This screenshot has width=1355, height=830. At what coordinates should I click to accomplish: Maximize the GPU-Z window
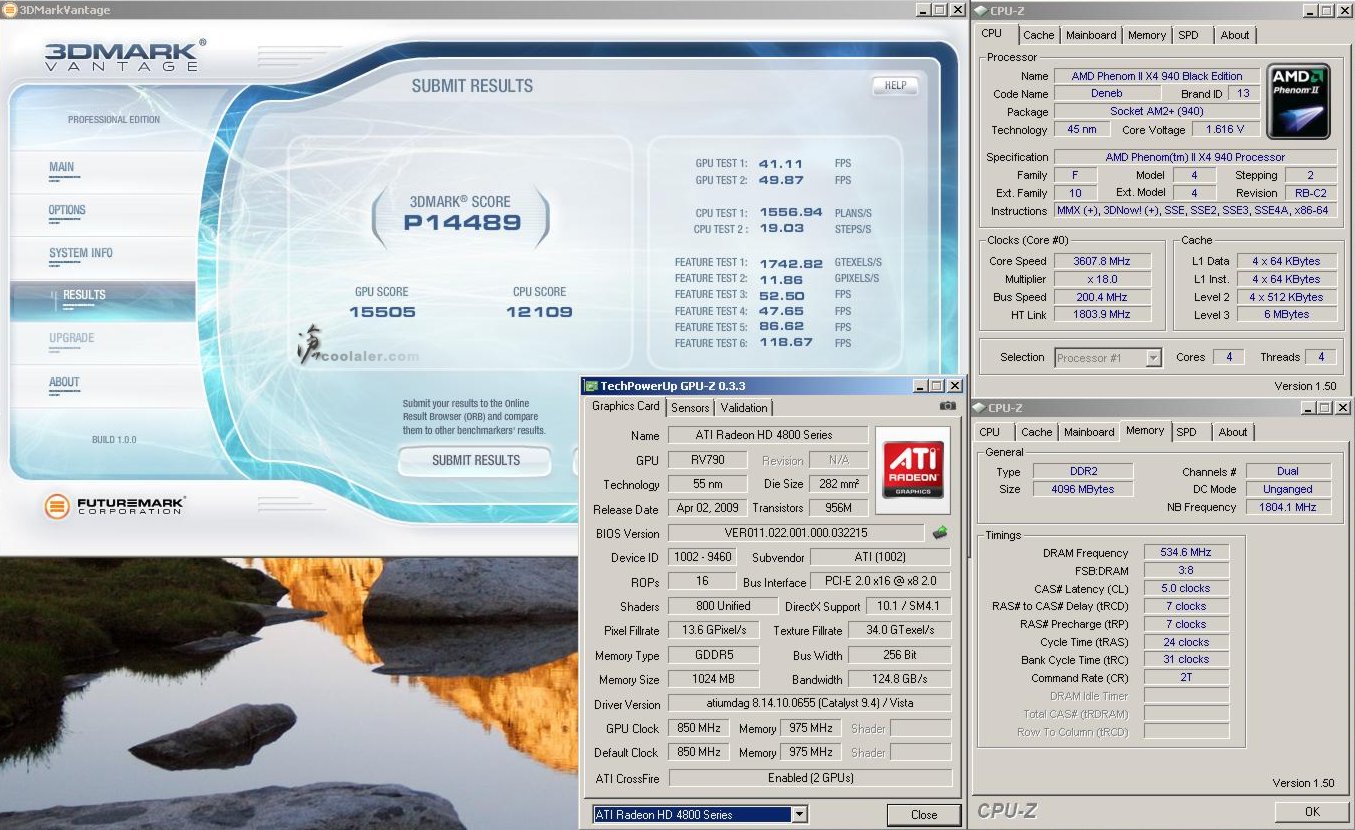[938, 385]
